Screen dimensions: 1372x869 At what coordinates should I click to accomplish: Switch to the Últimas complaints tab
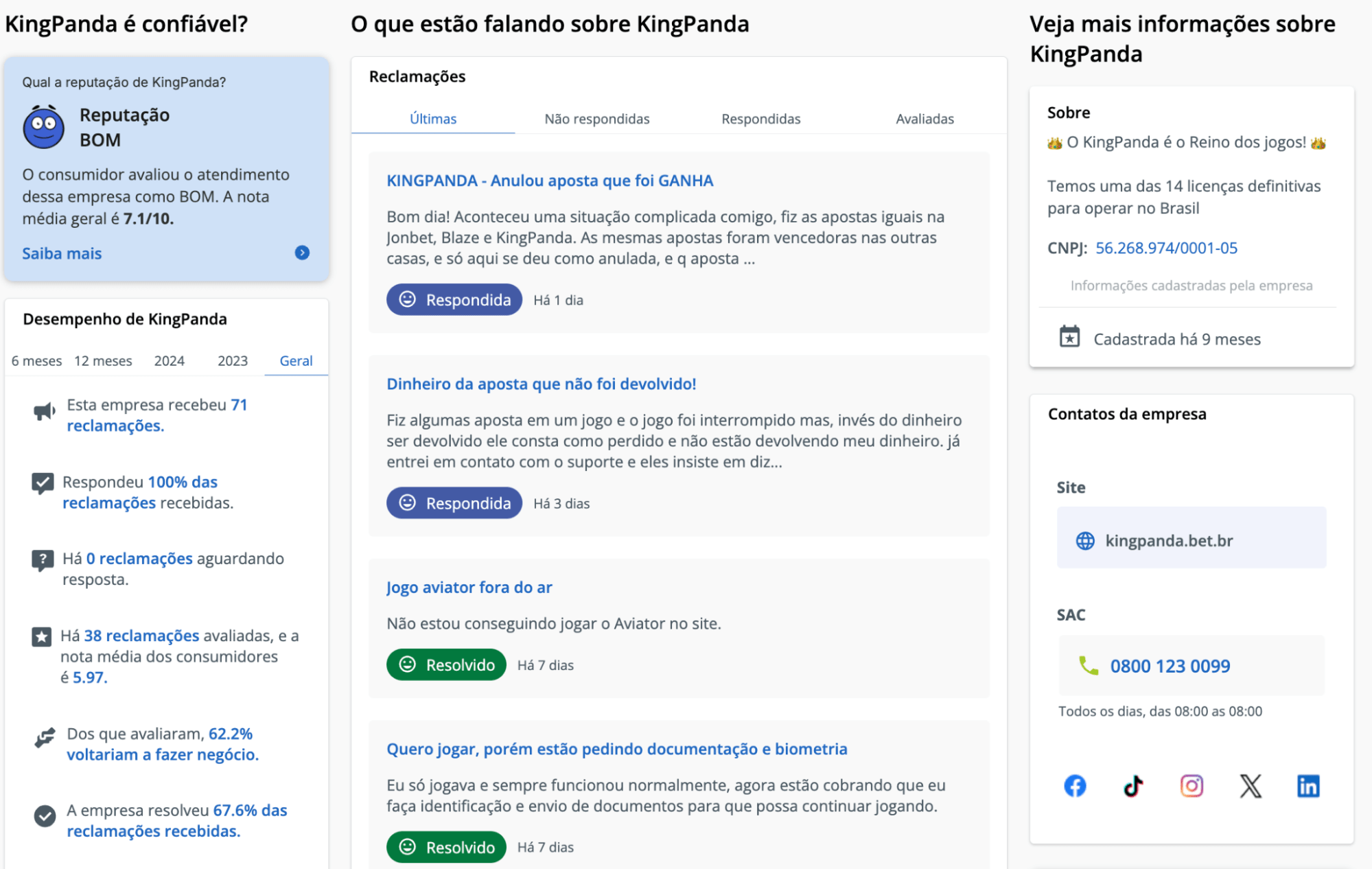click(x=433, y=119)
